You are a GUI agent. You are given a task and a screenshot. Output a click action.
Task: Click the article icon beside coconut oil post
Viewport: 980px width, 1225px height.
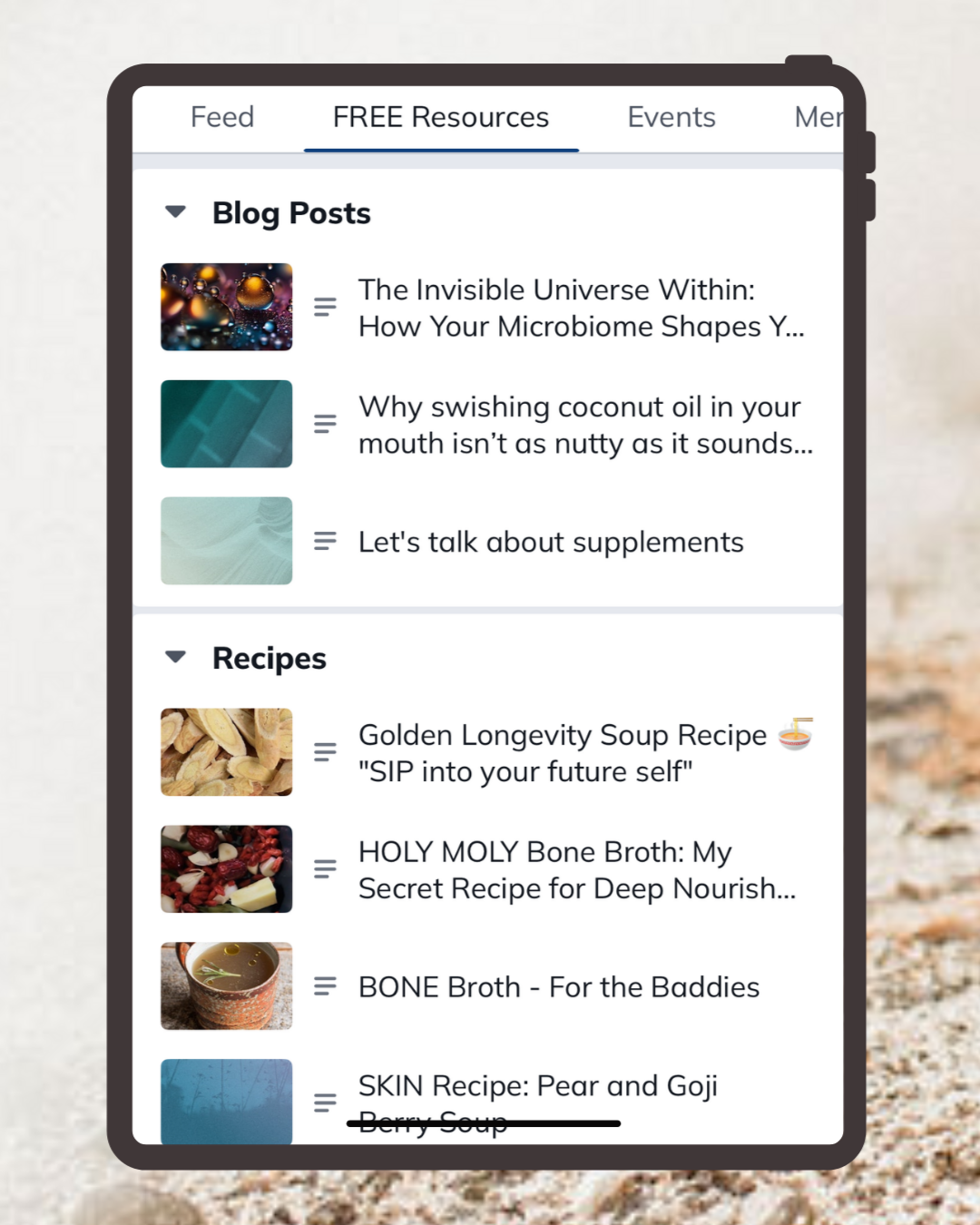[x=325, y=424]
